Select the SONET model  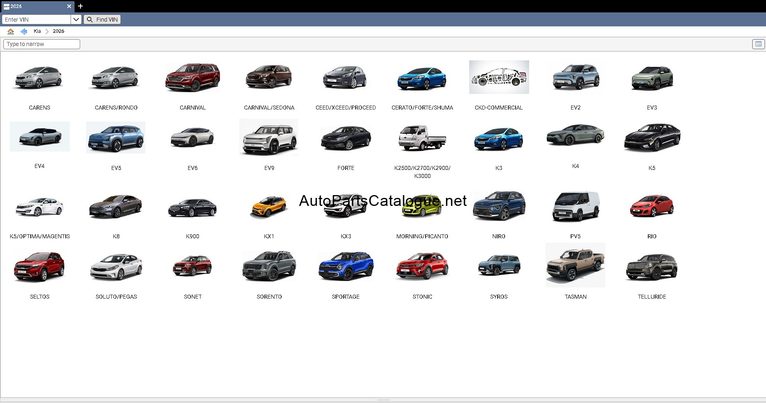tap(192, 266)
